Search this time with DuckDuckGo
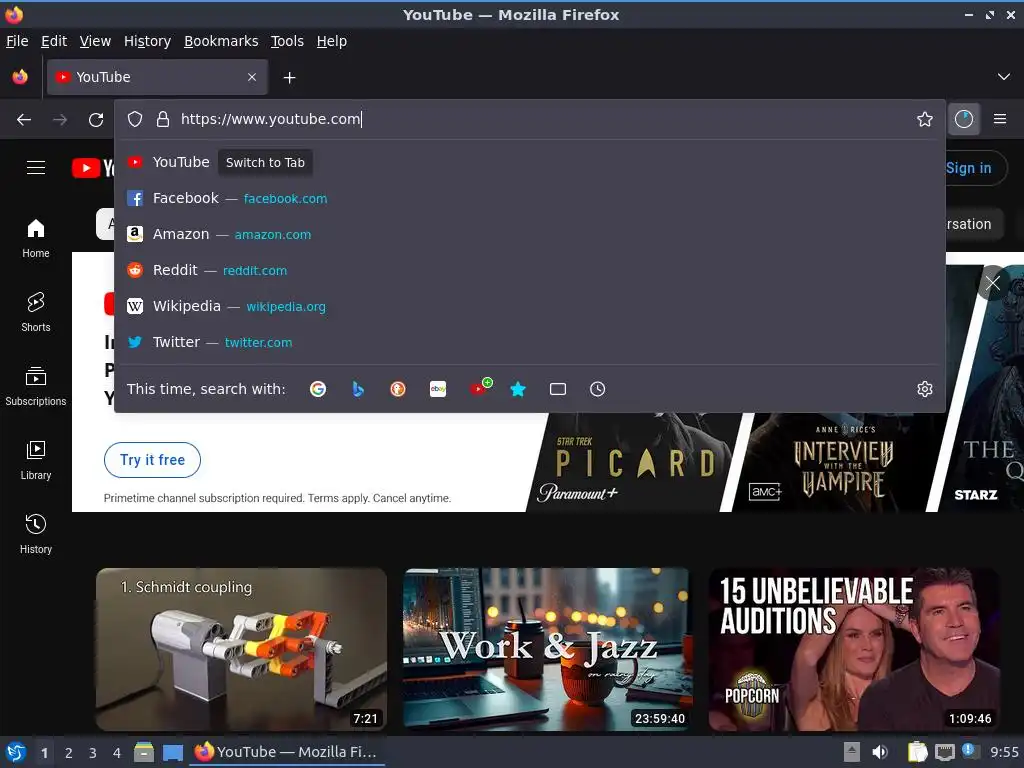1024x768 pixels. (398, 389)
